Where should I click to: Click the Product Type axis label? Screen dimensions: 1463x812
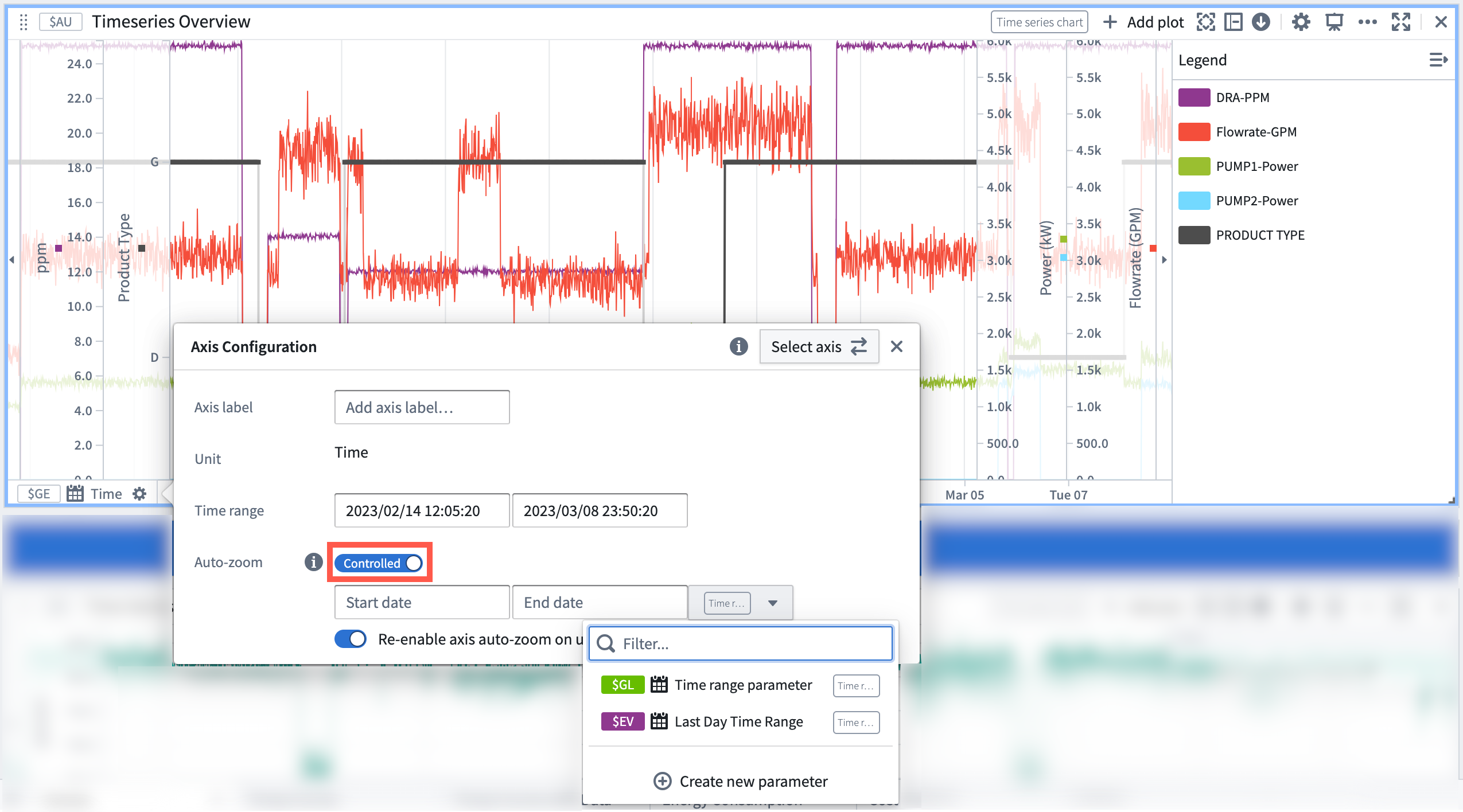124,258
